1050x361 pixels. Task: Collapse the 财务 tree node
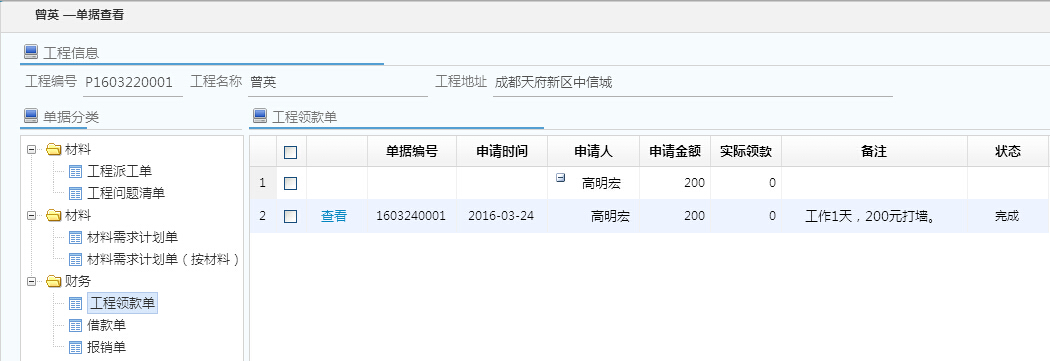31,282
